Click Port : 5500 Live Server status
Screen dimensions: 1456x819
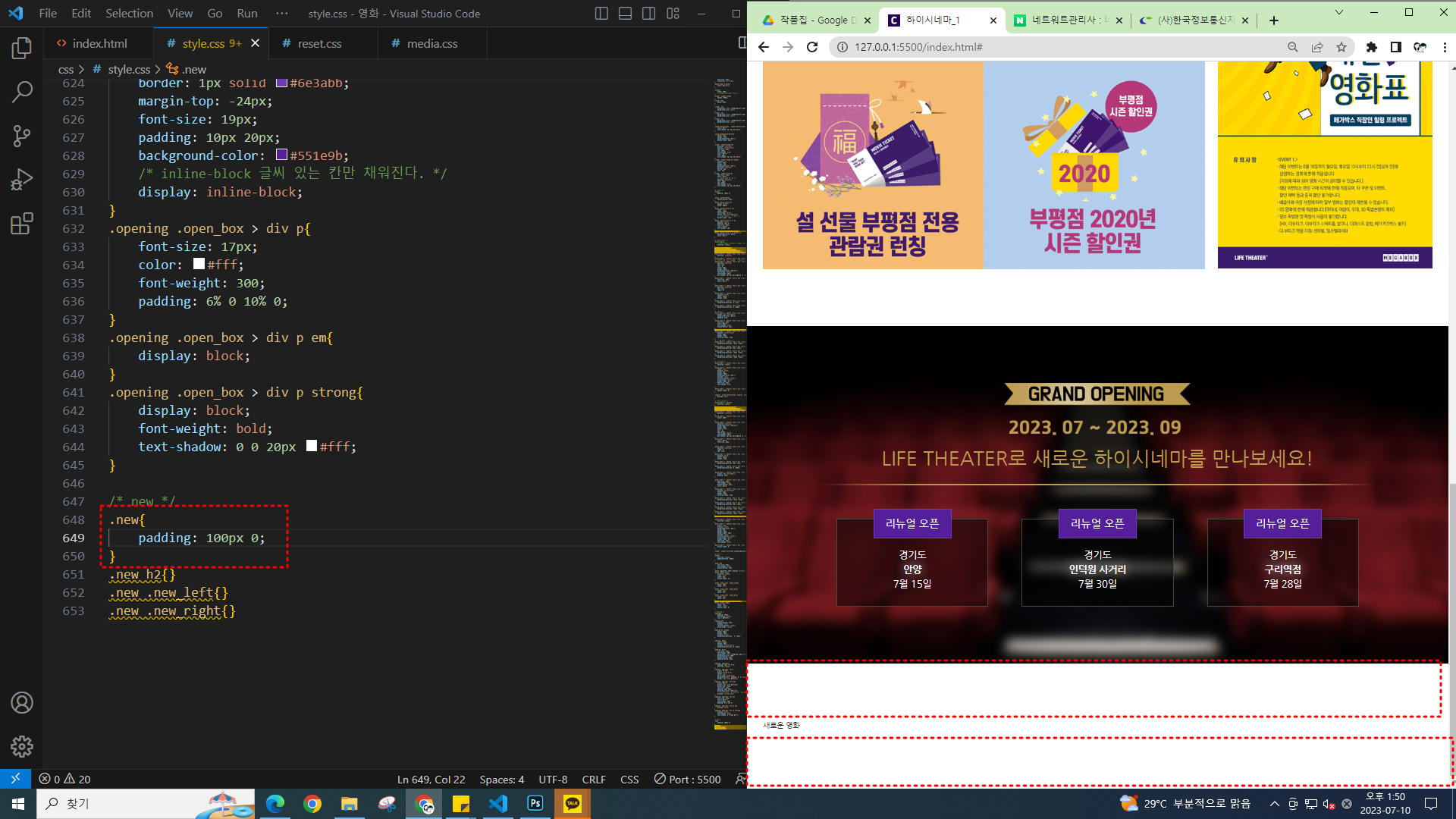(687, 780)
